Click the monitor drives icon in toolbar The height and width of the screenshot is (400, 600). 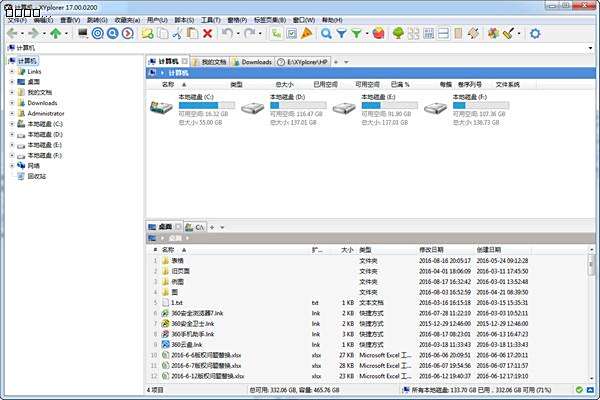tap(82, 34)
